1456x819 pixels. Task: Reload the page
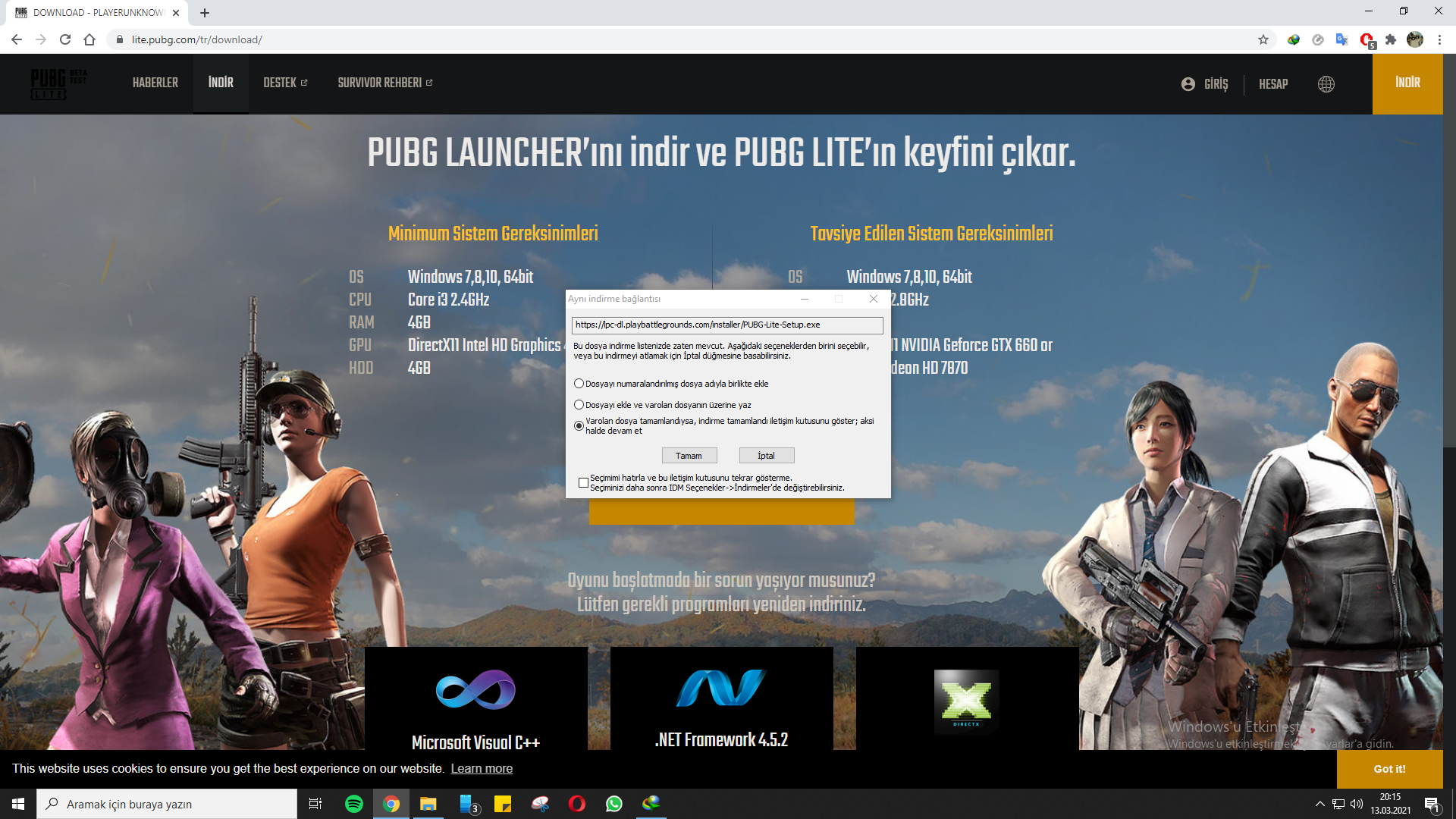coord(65,39)
